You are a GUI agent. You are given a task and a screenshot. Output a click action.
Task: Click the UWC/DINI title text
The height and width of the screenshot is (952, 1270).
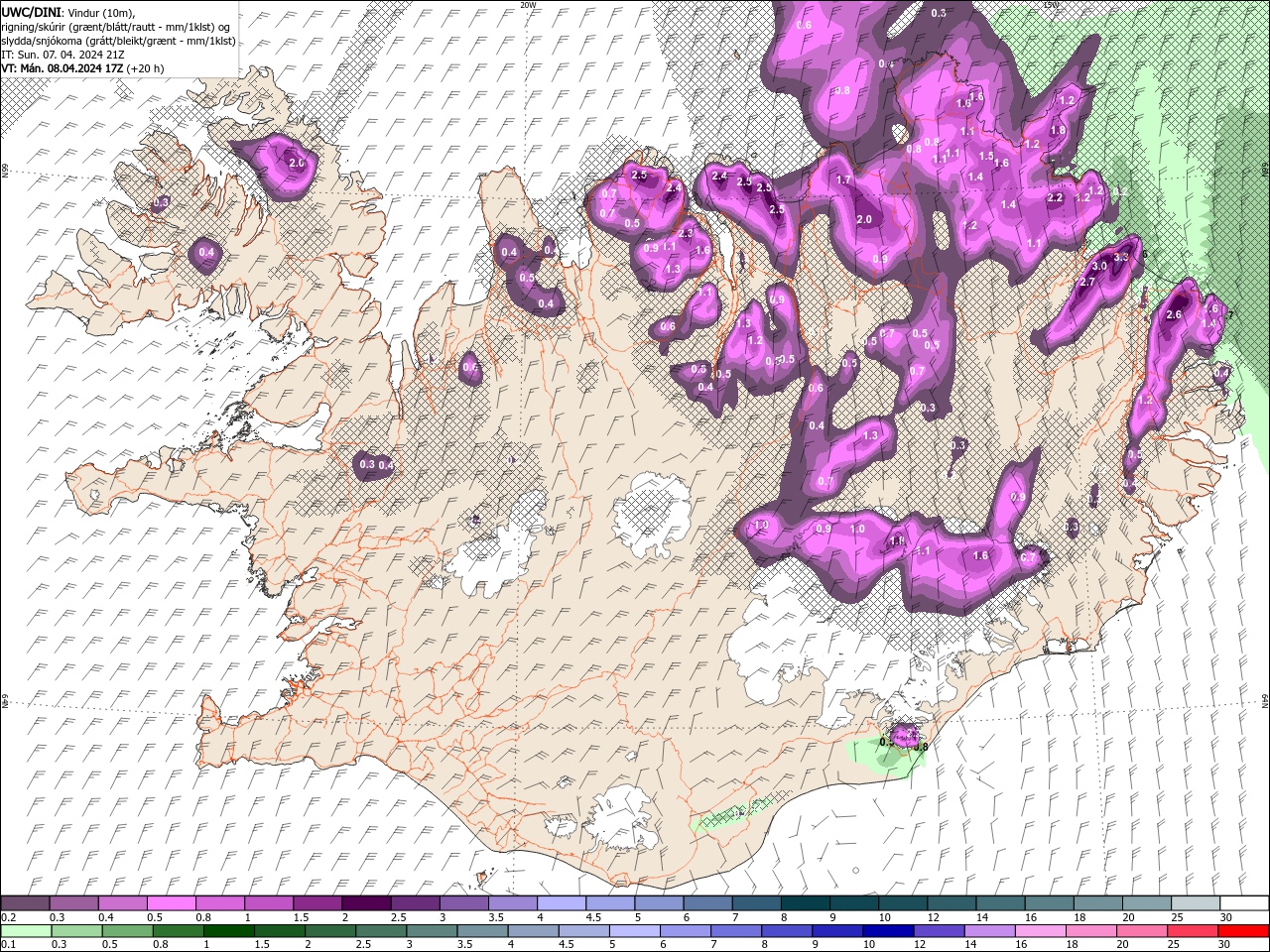coord(32,12)
